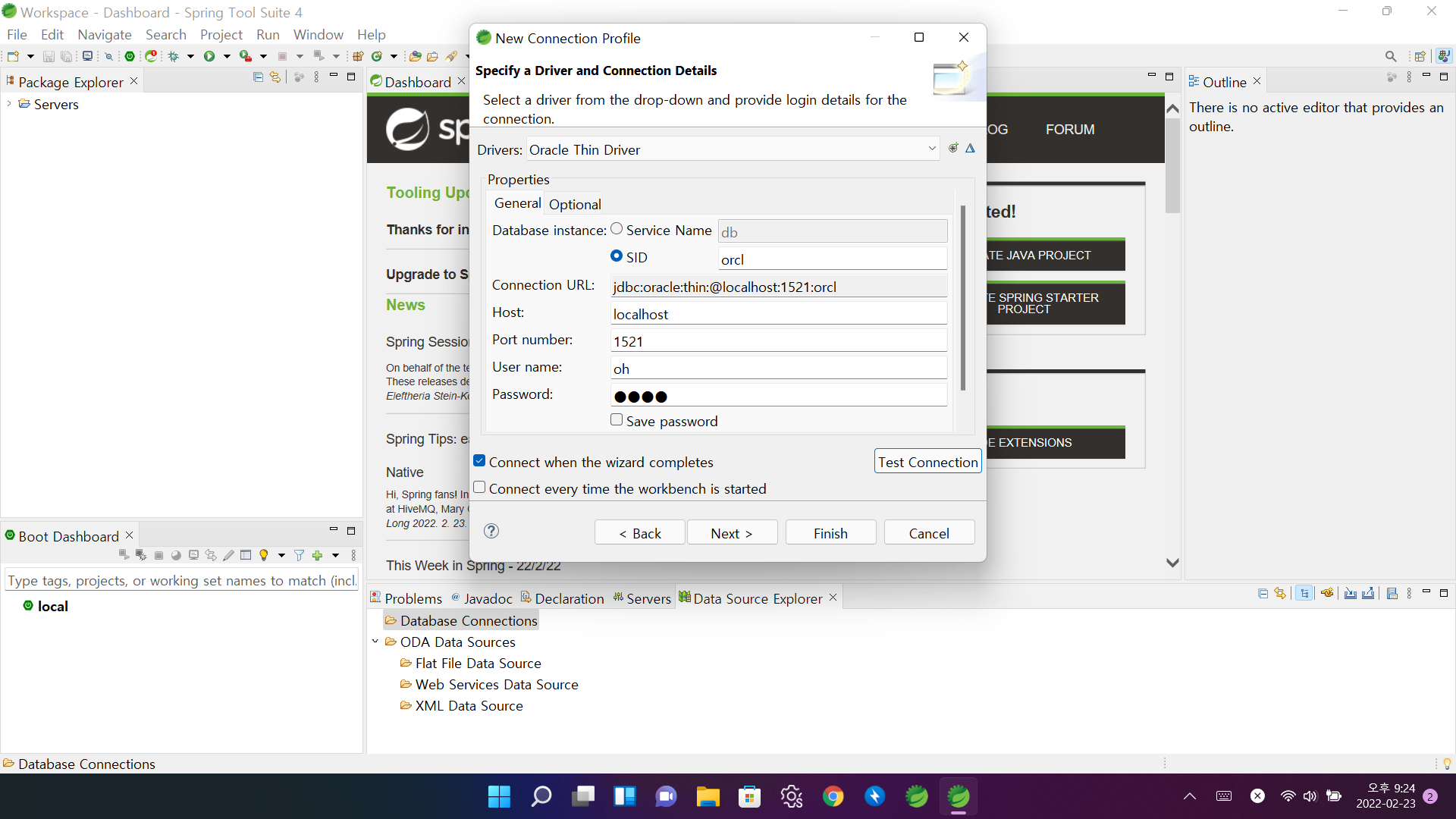Viewport: 1456px width, 819px height.
Task: Click the green Run toolbar icon
Action: pos(209,56)
